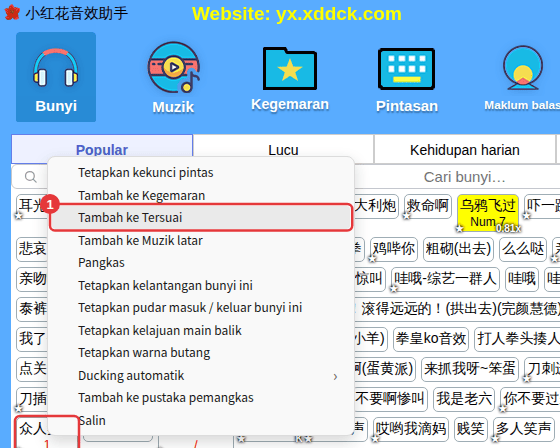Play the 悲哀 sound button
This screenshot has width=560, height=448.
(32, 248)
